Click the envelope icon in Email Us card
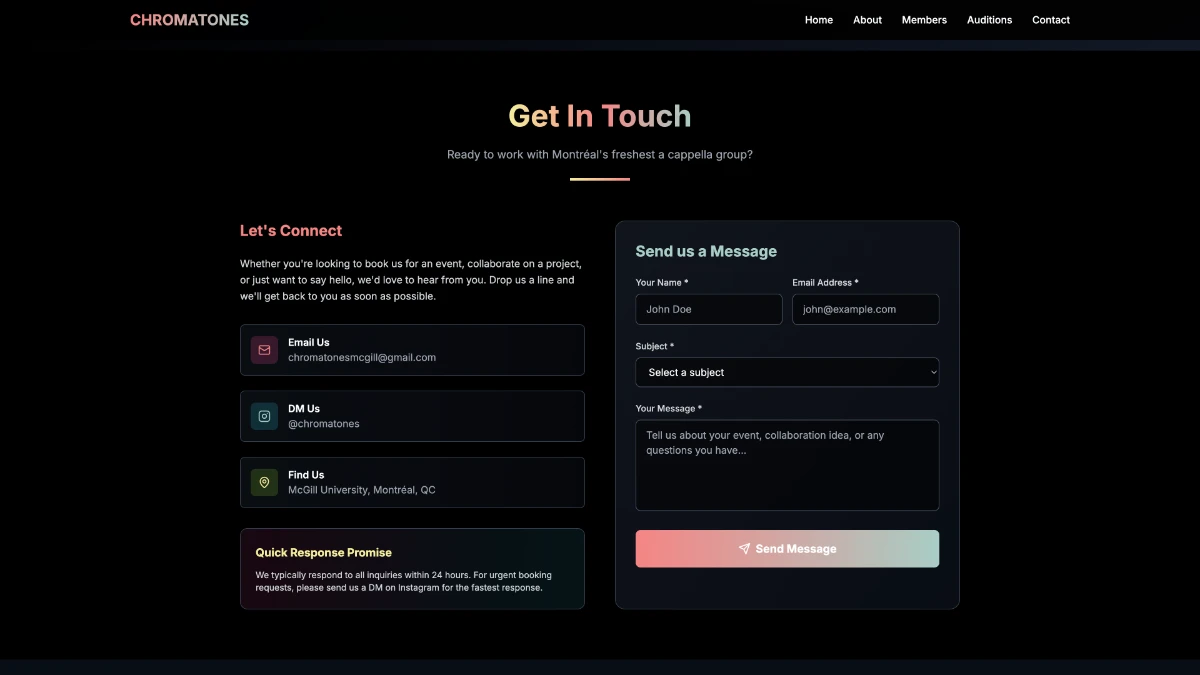The height and width of the screenshot is (675, 1200). tap(264, 350)
